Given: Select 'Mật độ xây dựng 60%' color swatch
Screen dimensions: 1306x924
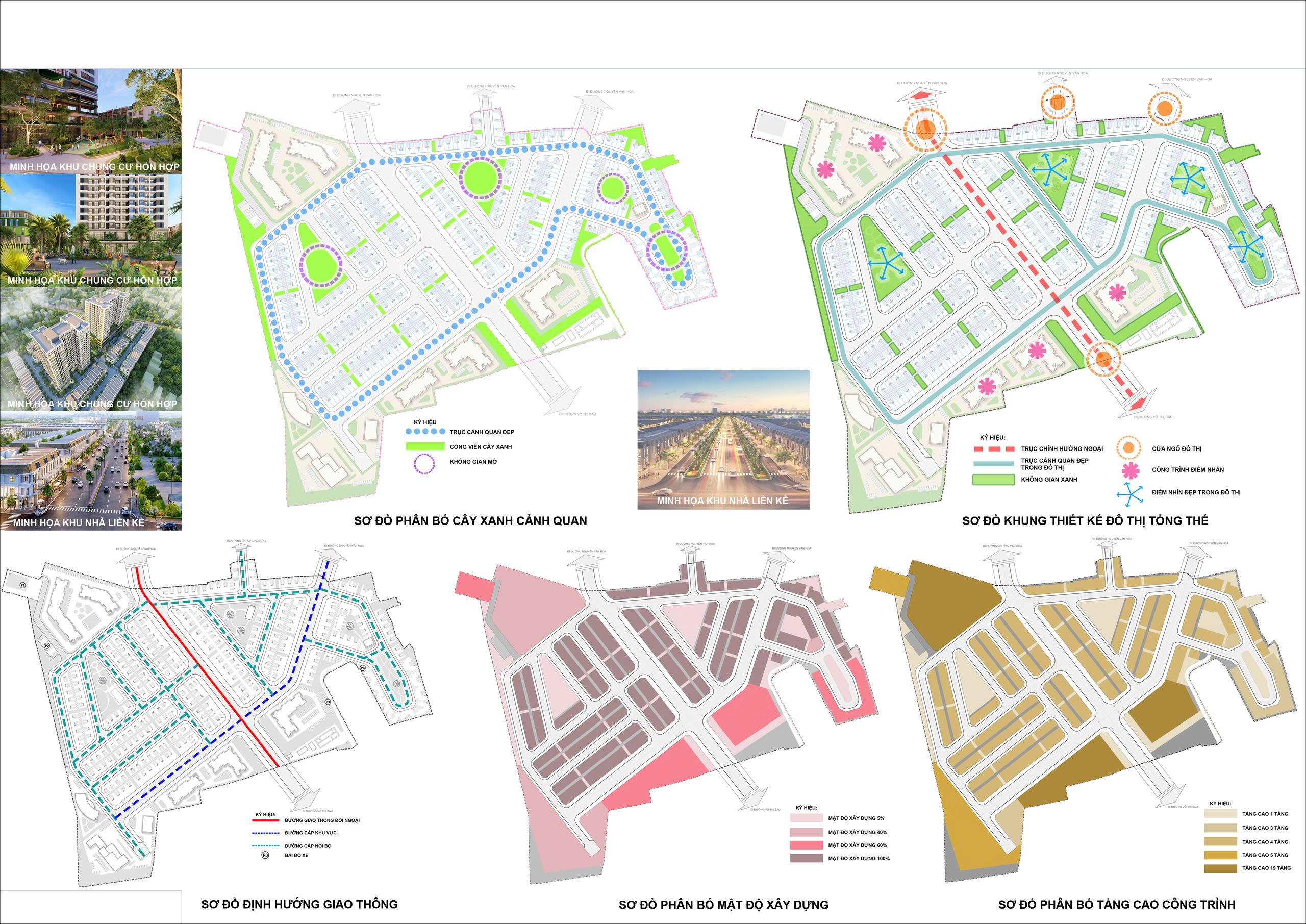Looking at the screenshot, I should click(x=807, y=845).
